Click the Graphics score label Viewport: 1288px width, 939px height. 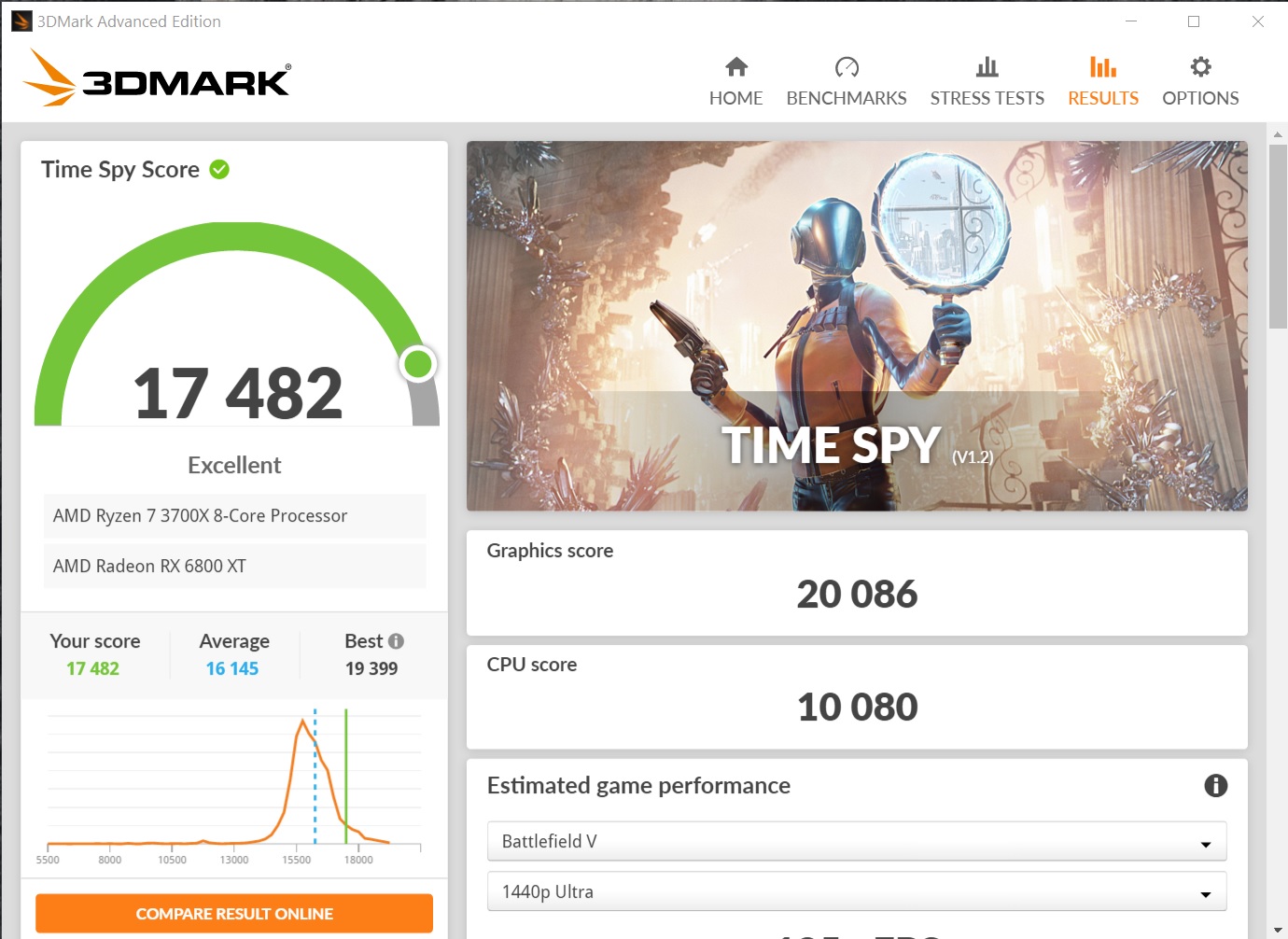tap(550, 551)
